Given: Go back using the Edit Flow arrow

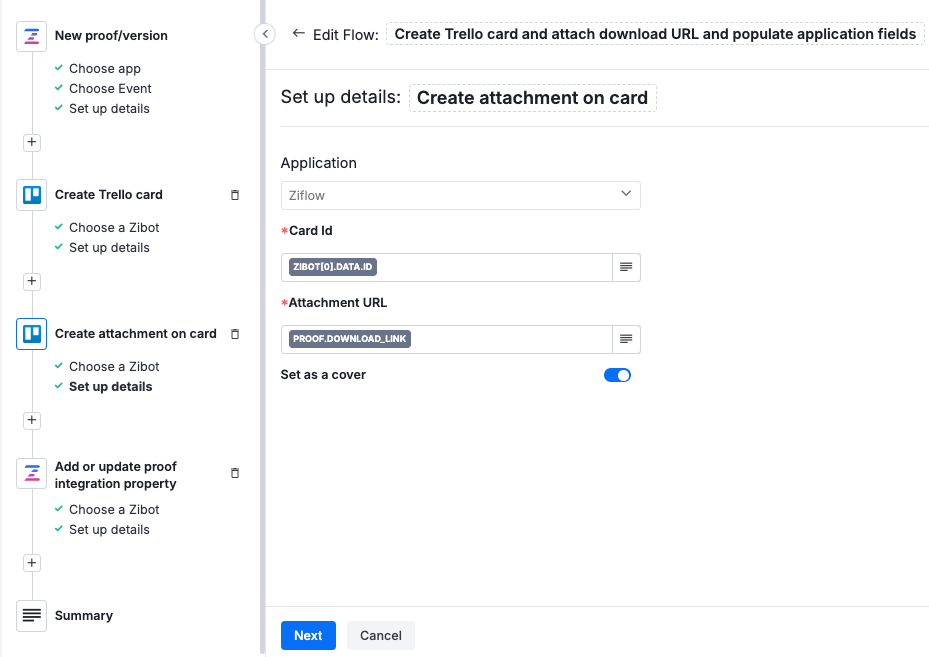Looking at the screenshot, I should 299,34.
